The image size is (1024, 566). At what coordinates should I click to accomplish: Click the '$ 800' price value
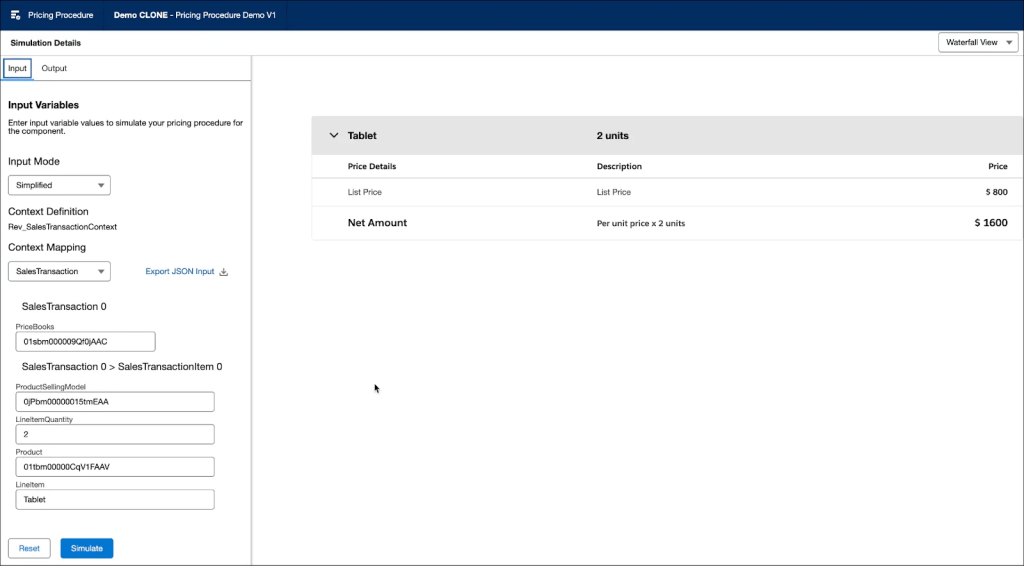click(997, 192)
